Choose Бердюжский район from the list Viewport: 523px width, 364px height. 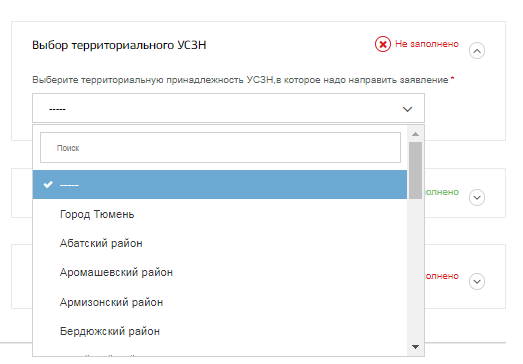click(x=219, y=331)
